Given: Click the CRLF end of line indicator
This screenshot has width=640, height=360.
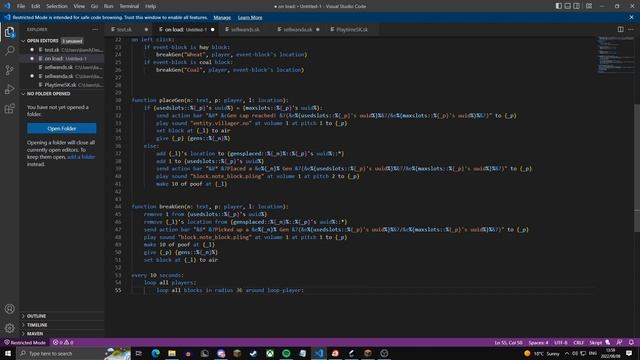Looking at the screenshot, I should [x=578, y=342].
